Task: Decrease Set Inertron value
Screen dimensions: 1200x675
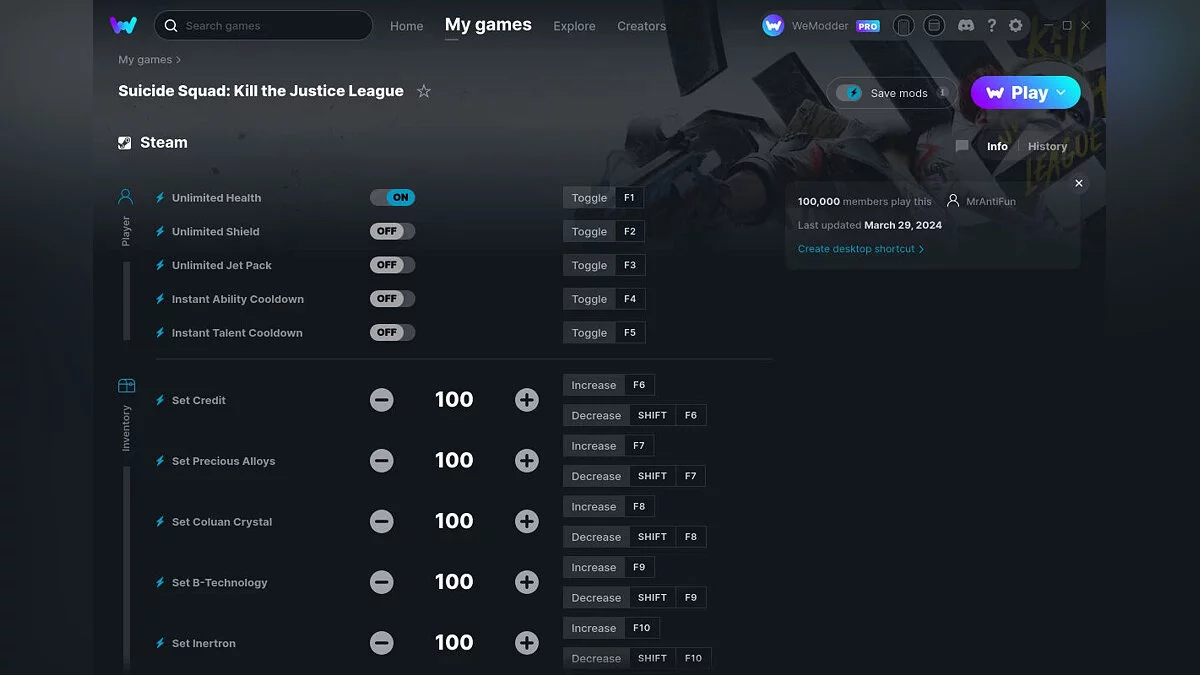Action: 381,643
